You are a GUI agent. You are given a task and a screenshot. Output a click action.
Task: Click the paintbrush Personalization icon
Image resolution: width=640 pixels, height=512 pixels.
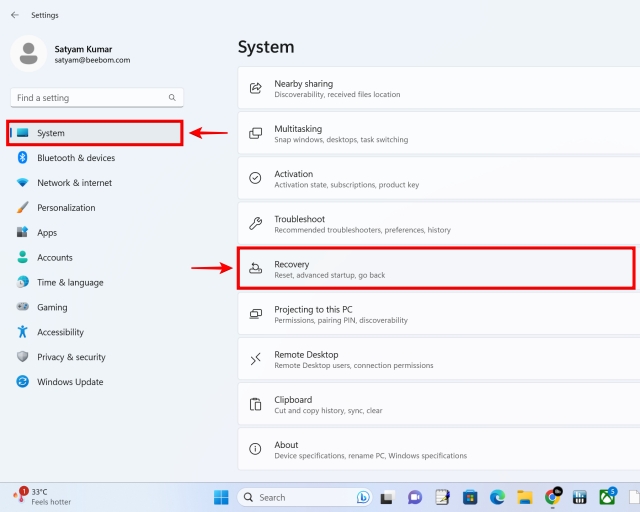22,207
